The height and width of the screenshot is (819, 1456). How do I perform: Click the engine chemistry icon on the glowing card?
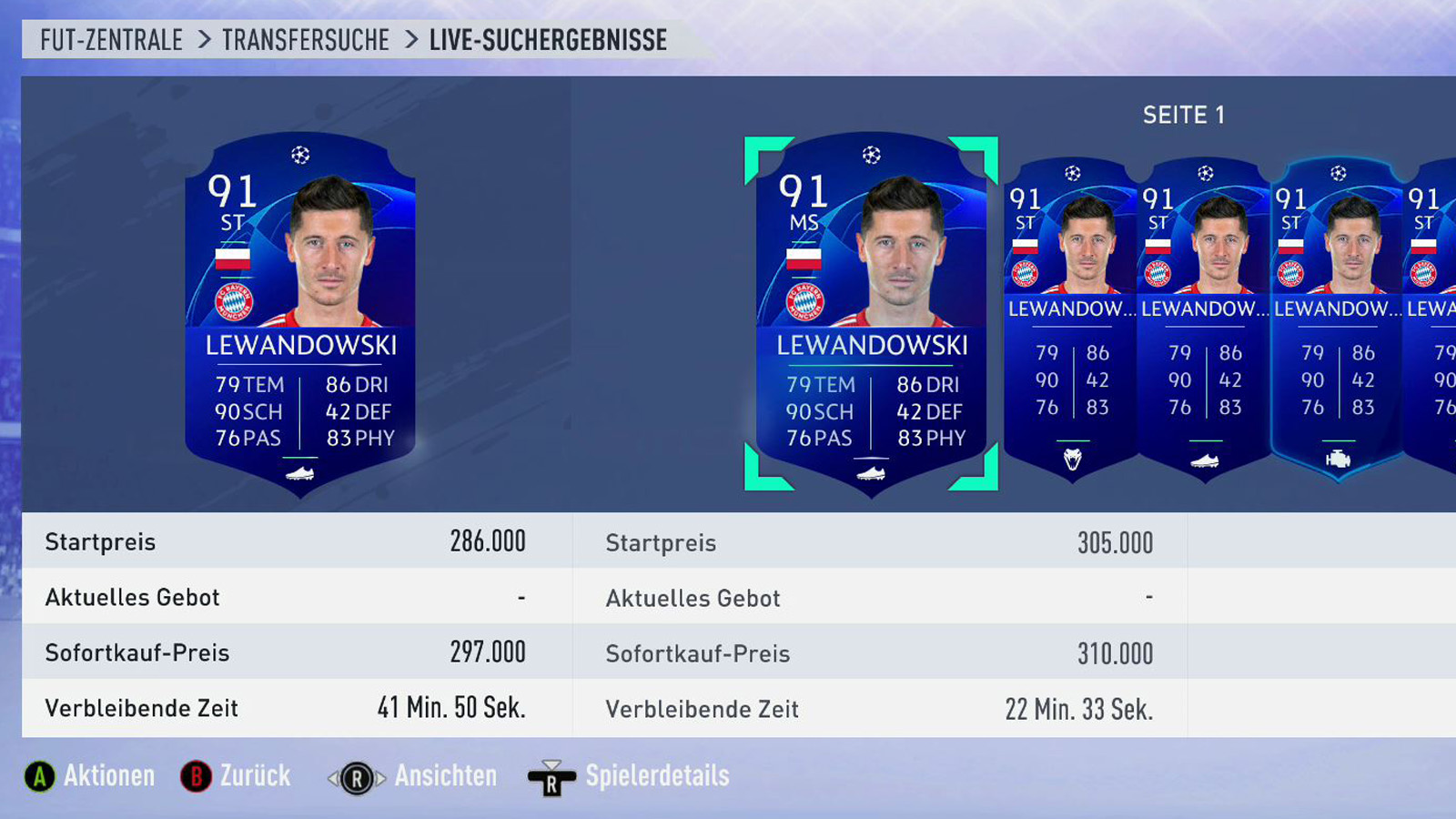click(1338, 460)
